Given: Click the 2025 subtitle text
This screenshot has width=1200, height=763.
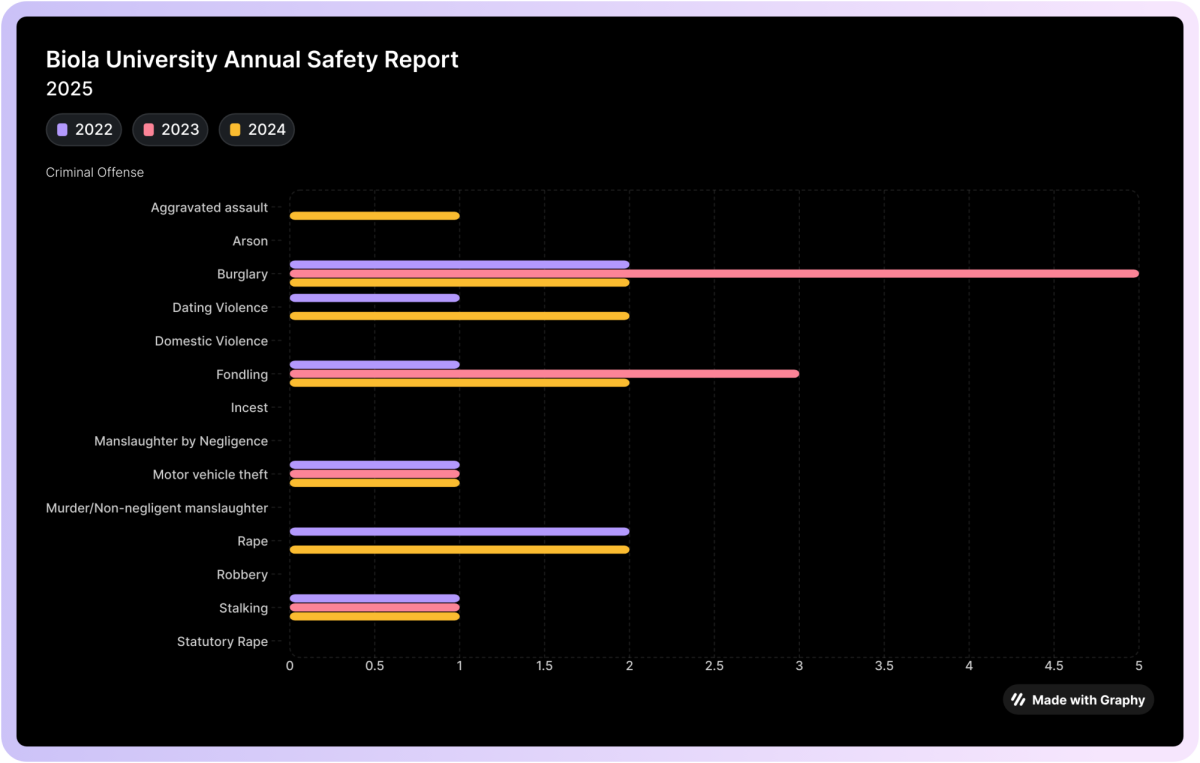Looking at the screenshot, I should pos(69,88).
